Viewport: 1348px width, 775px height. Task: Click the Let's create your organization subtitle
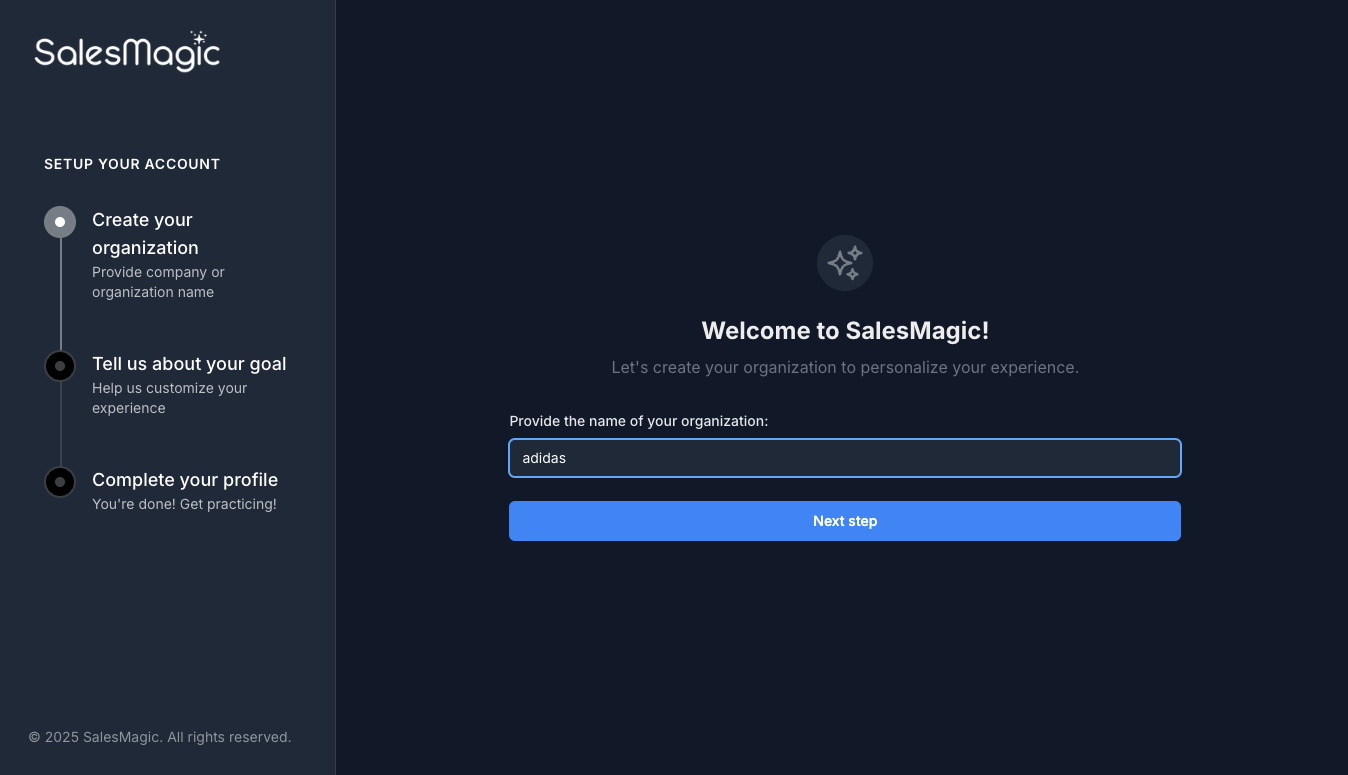[x=845, y=367]
